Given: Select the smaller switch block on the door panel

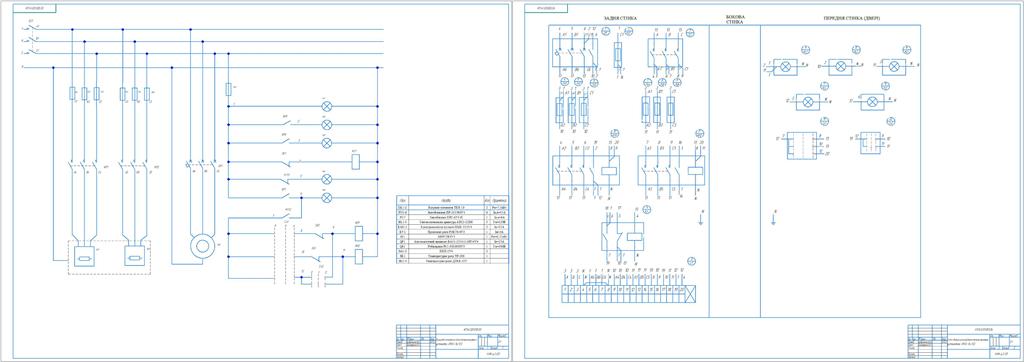Looking at the screenshot, I should [872, 143].
